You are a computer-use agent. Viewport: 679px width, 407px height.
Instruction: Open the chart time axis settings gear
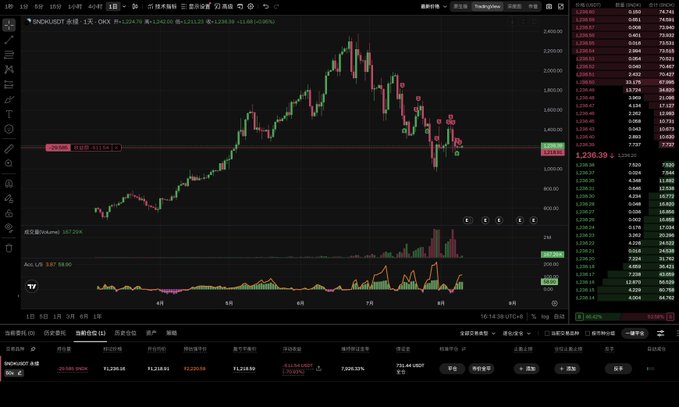[554, 303]
